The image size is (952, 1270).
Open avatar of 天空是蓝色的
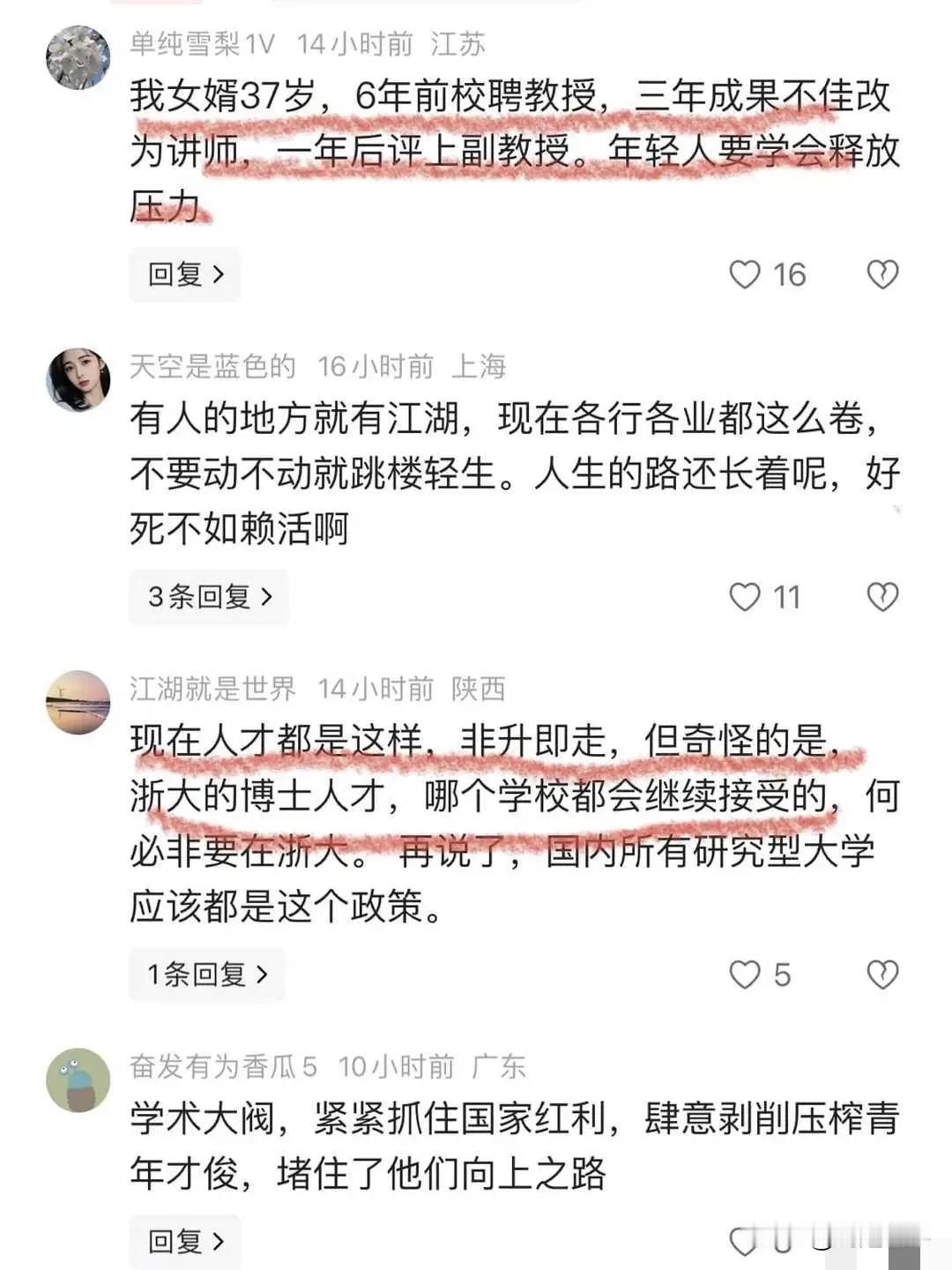point(78,379)
